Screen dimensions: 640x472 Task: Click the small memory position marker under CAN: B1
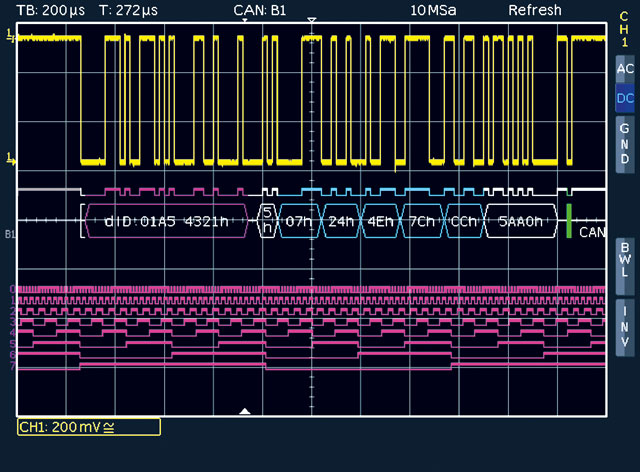(245, 20)
